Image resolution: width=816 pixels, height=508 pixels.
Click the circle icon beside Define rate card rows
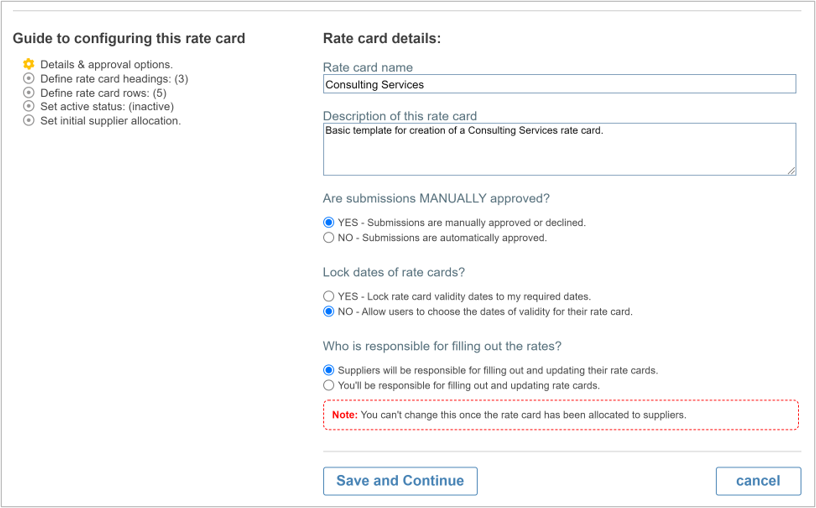(x=29, y=93)
